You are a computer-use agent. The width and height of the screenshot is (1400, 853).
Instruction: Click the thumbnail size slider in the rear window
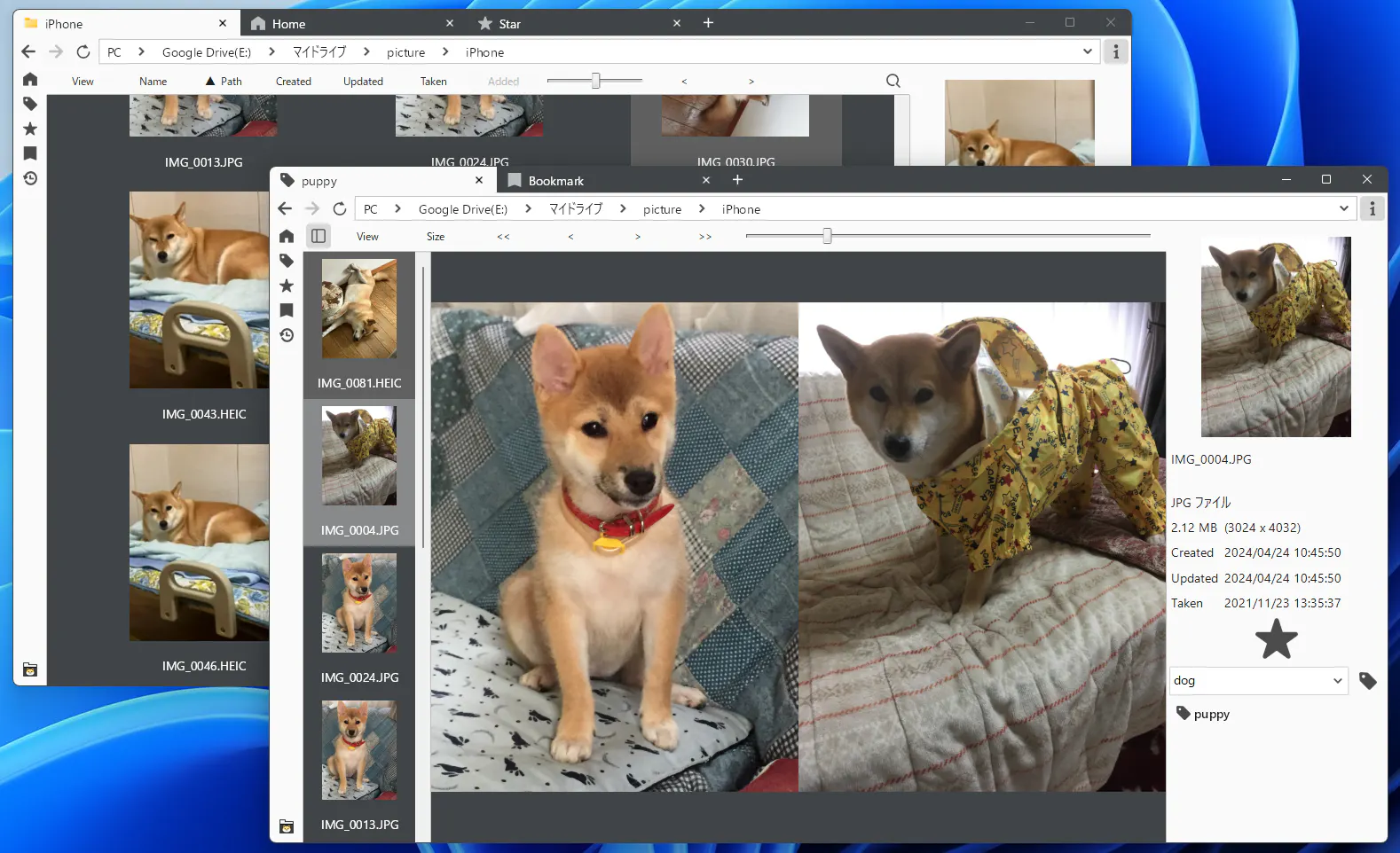pos(595,81)
